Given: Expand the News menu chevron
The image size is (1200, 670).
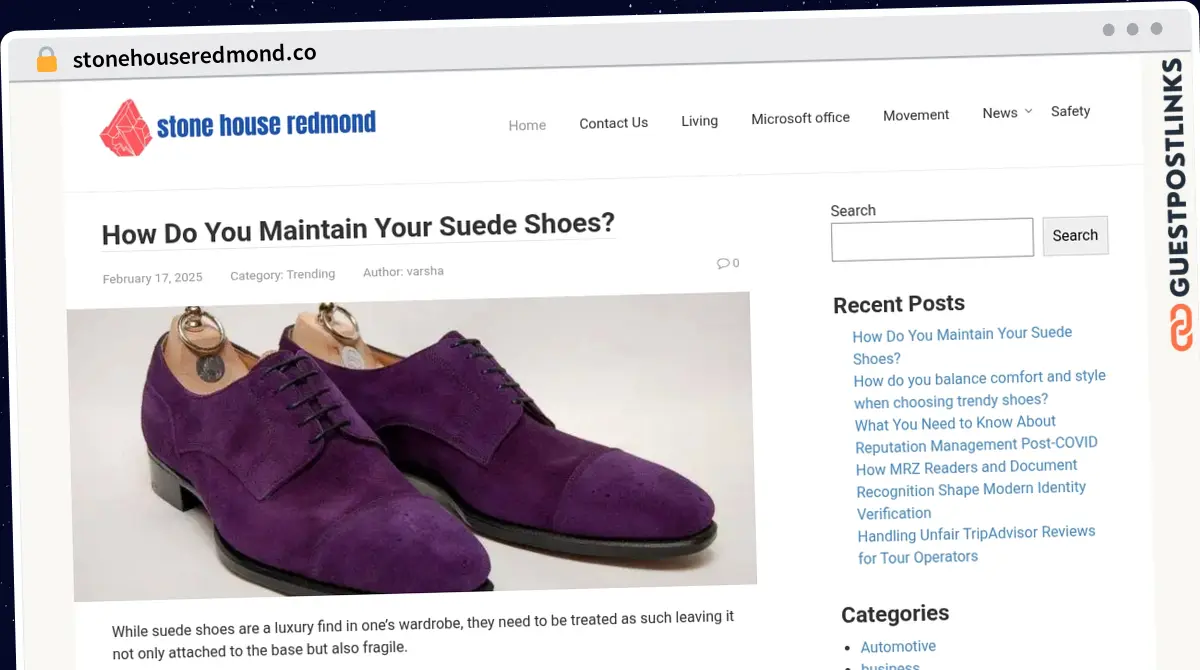Looking at the screenshot, I should tap(1029, 111).
